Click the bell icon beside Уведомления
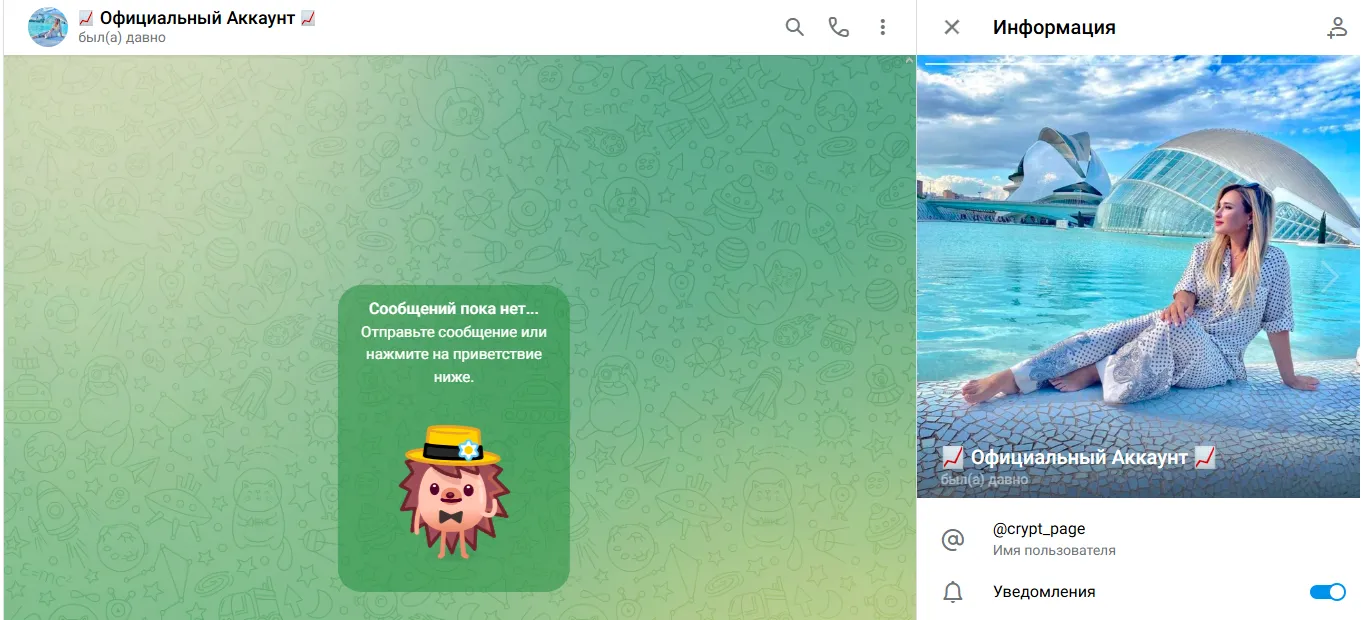This screenshot has width=1361, height=620. [952, 592]
